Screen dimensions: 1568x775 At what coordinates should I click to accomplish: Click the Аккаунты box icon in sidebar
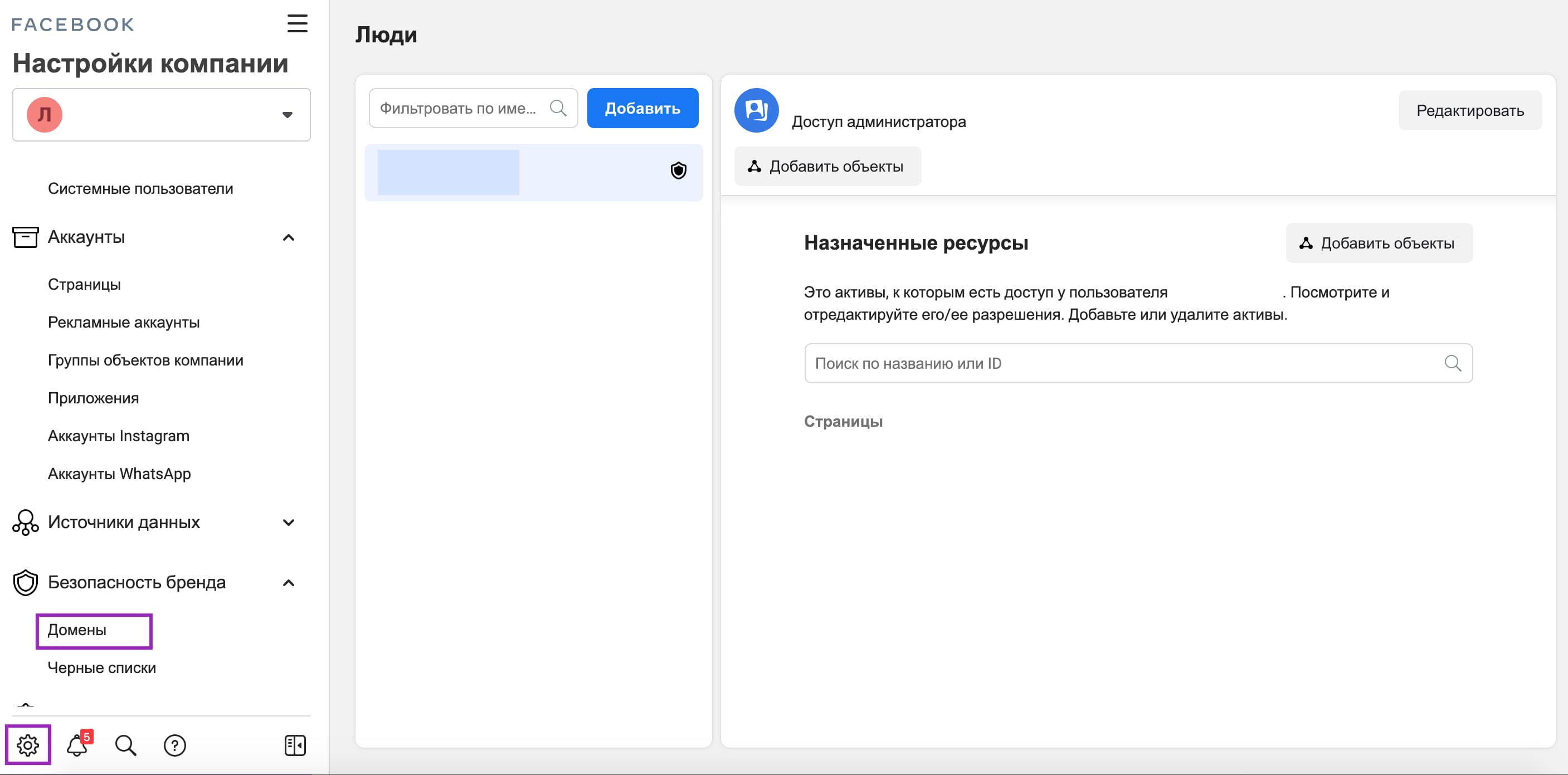(x=25, y=237)
